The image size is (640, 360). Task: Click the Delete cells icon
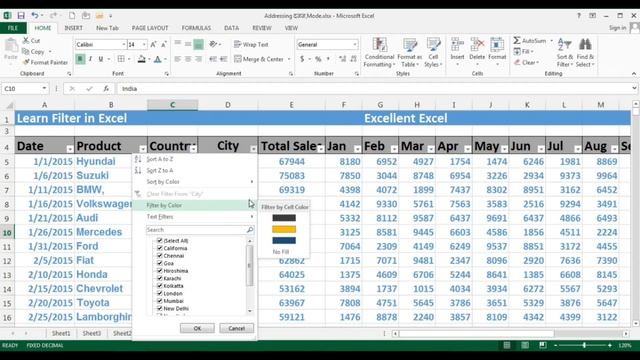tap(477, 44)
